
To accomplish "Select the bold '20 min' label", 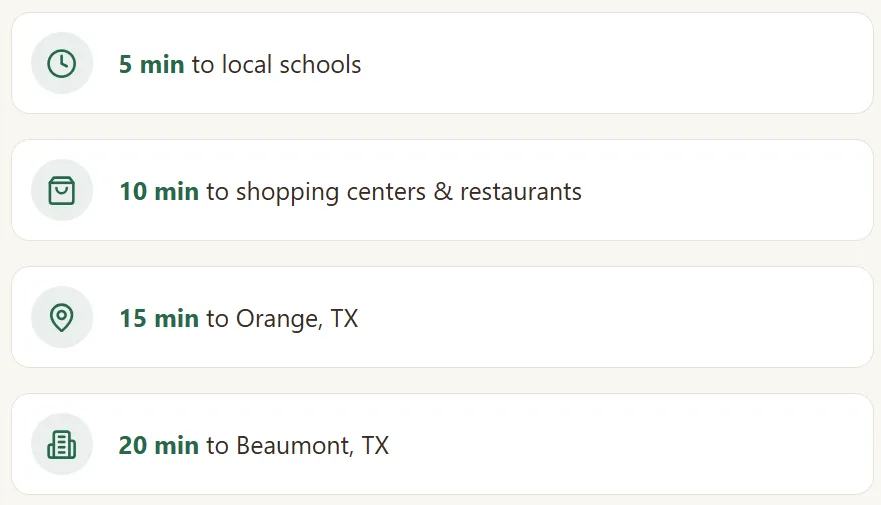I will pos(159,445).
